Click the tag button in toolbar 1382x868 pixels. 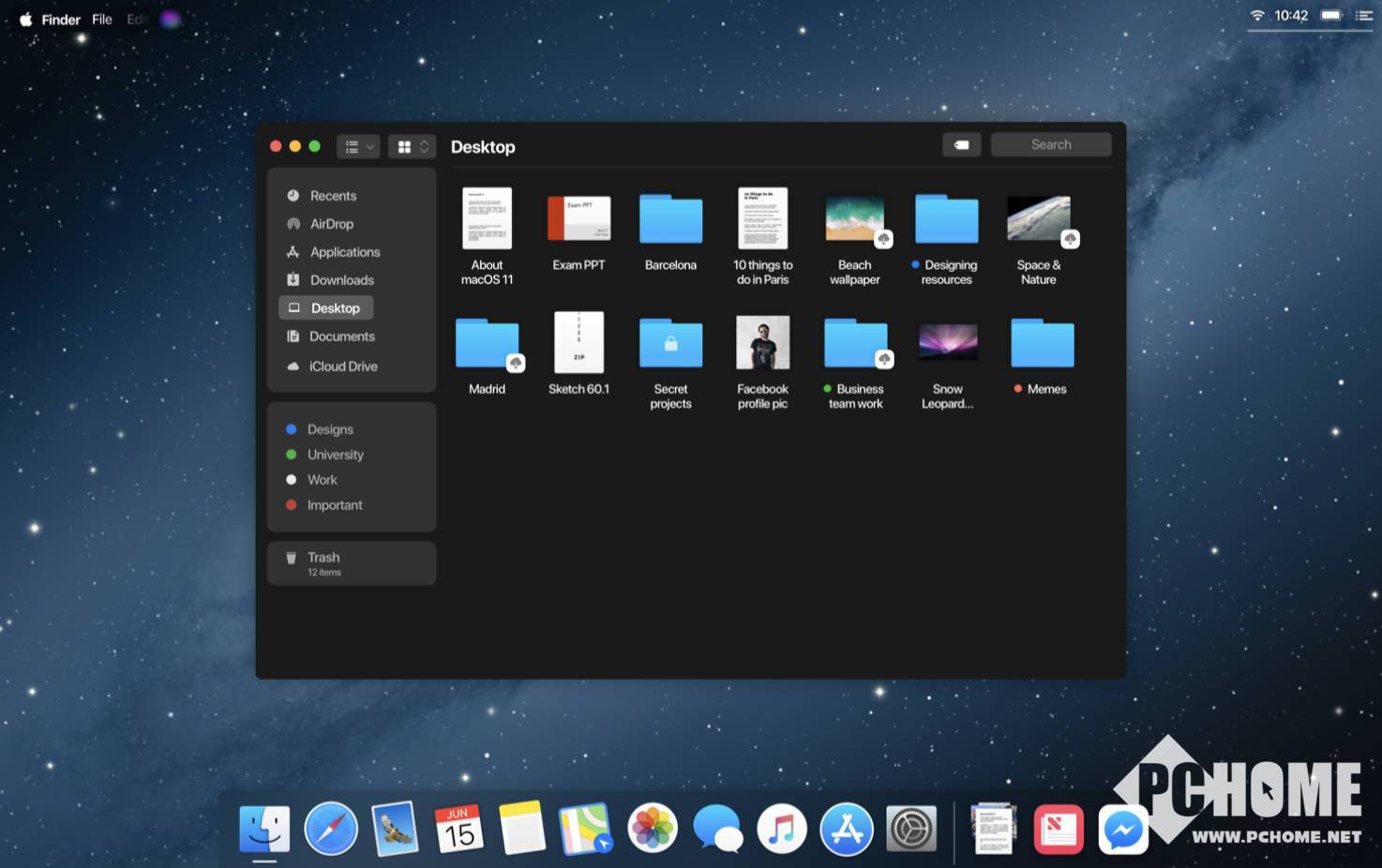[961, 145]
